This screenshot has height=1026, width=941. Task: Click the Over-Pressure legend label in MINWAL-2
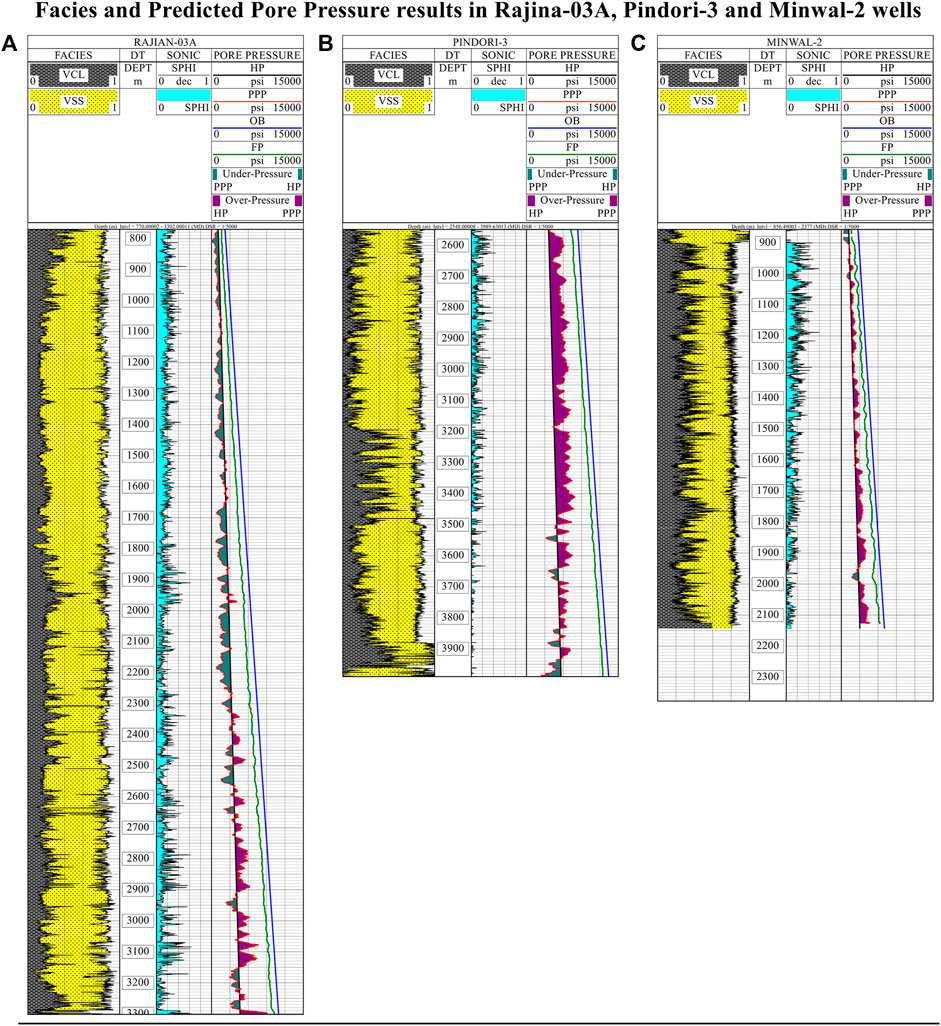coord(887,200)
